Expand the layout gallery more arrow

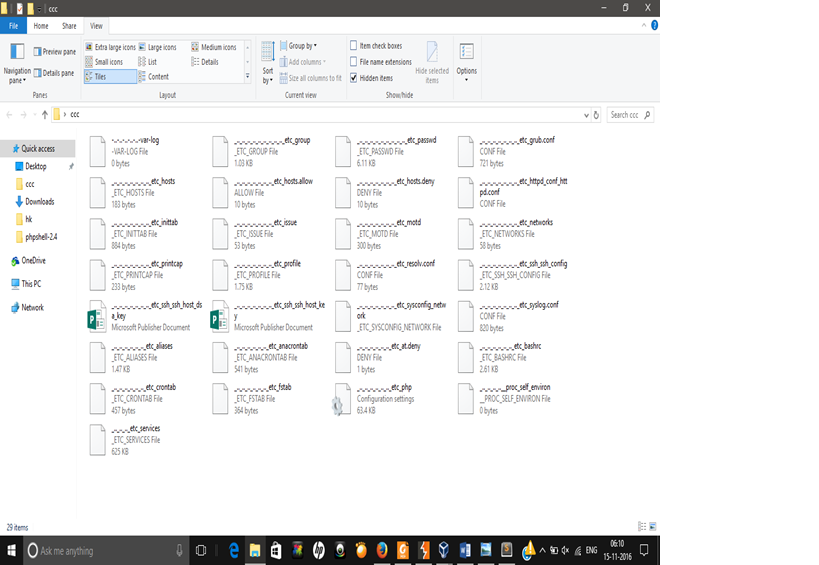tap(248, 76)
